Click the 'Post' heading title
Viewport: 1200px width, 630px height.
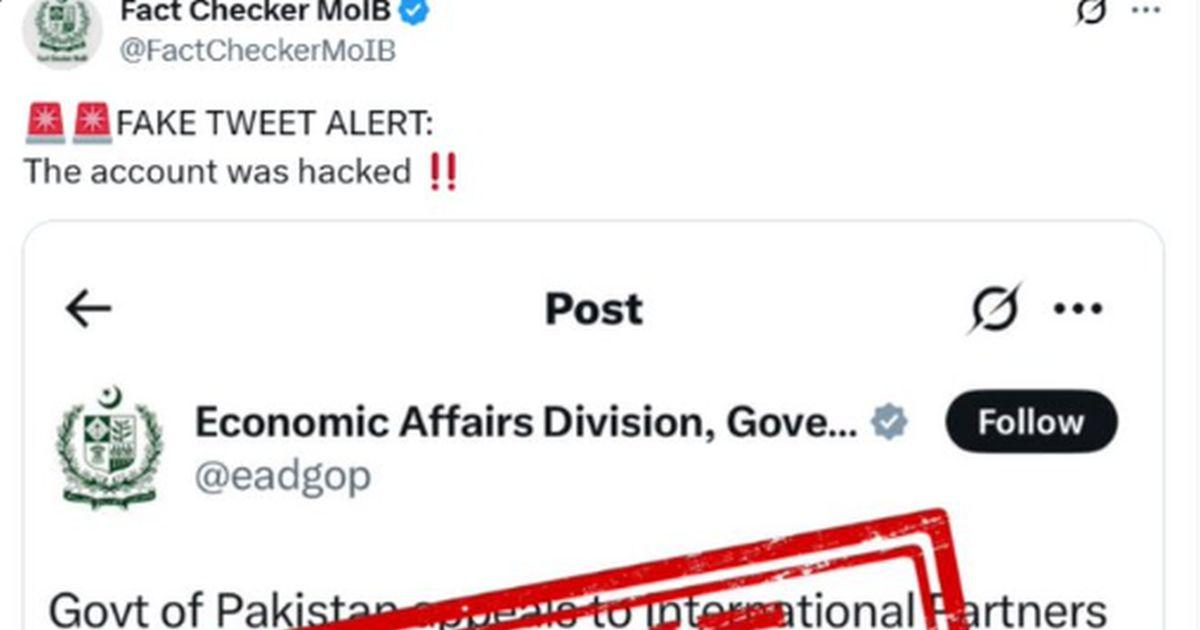pos(594,310)
